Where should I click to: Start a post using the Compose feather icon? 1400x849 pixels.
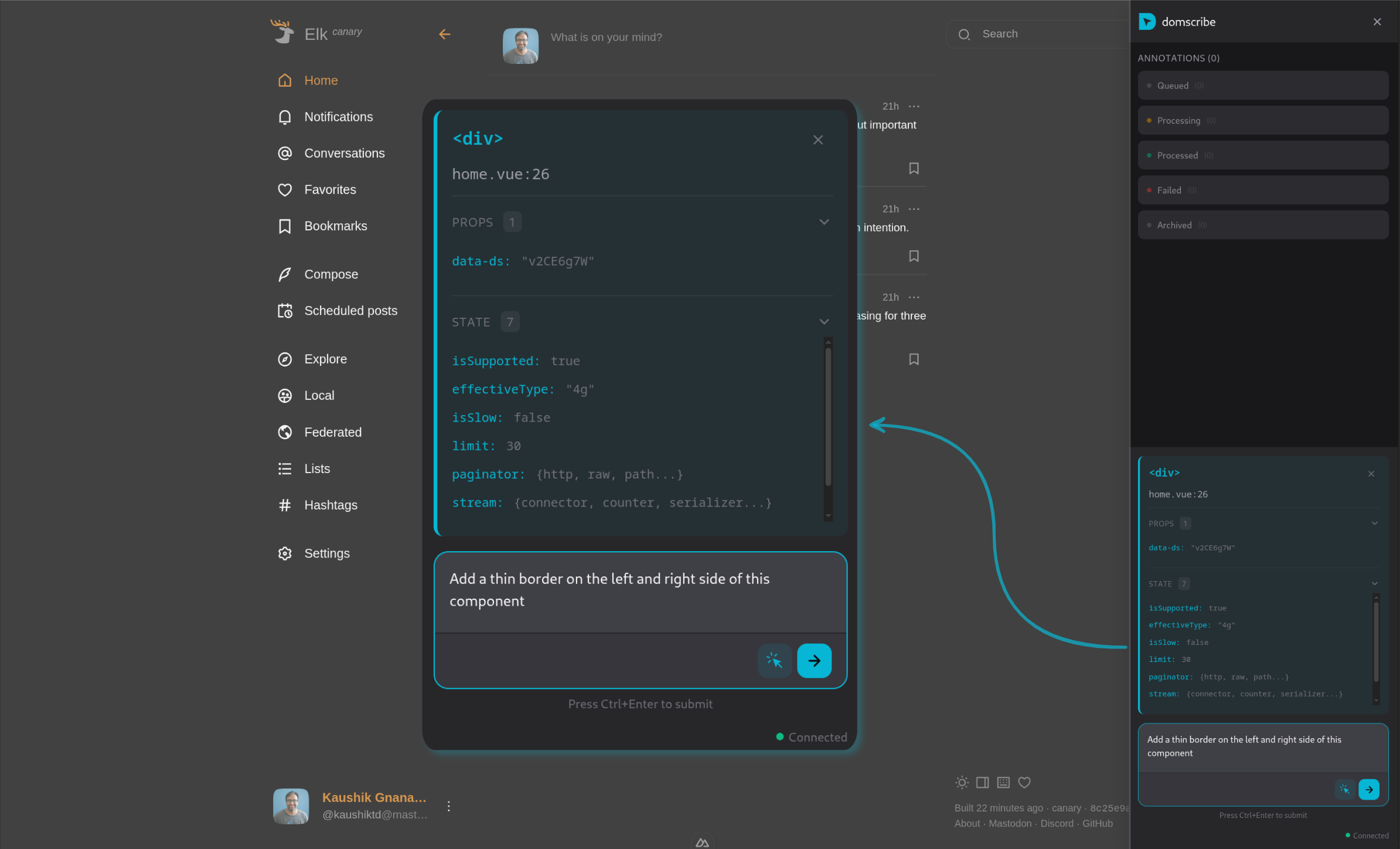click(285, 274)
